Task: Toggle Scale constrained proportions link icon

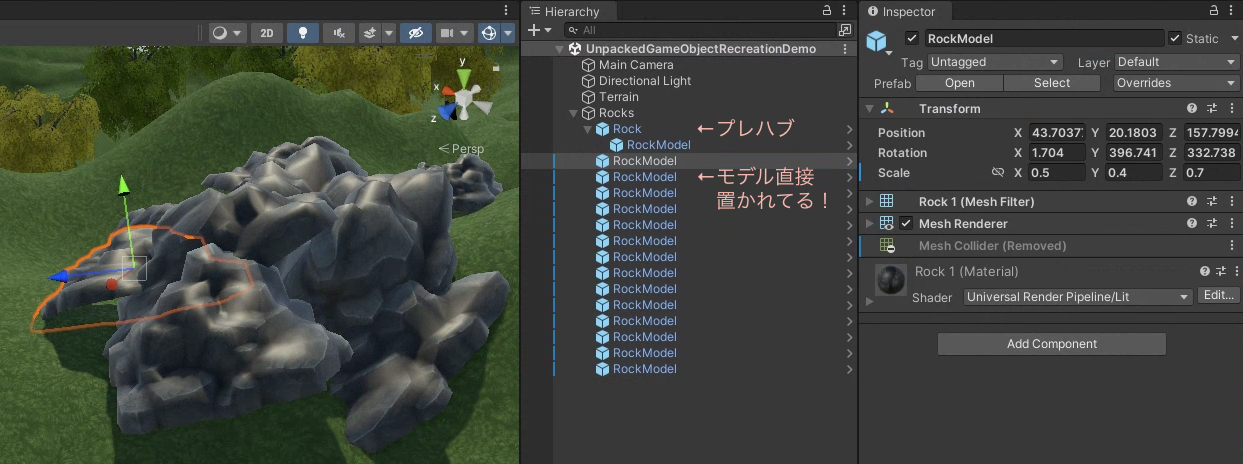Action: click(997, 173)
